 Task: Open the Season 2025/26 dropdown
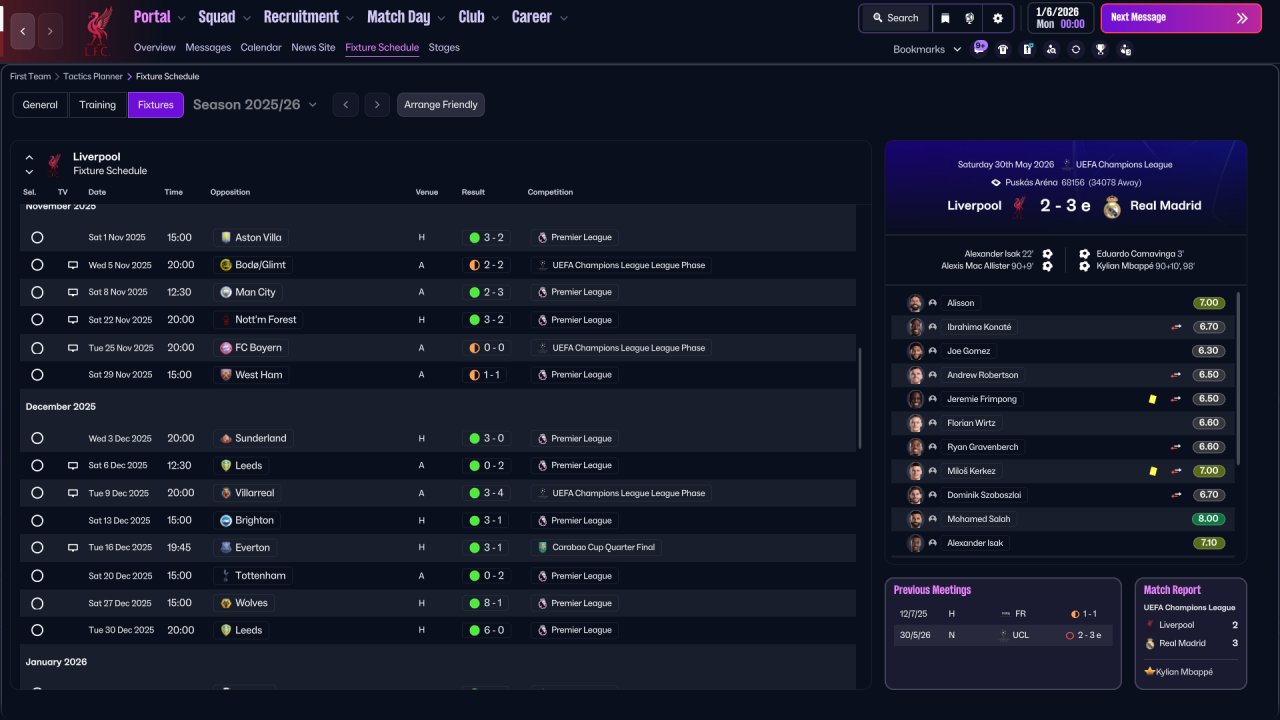pyautogui.click(x=255, y=105)
